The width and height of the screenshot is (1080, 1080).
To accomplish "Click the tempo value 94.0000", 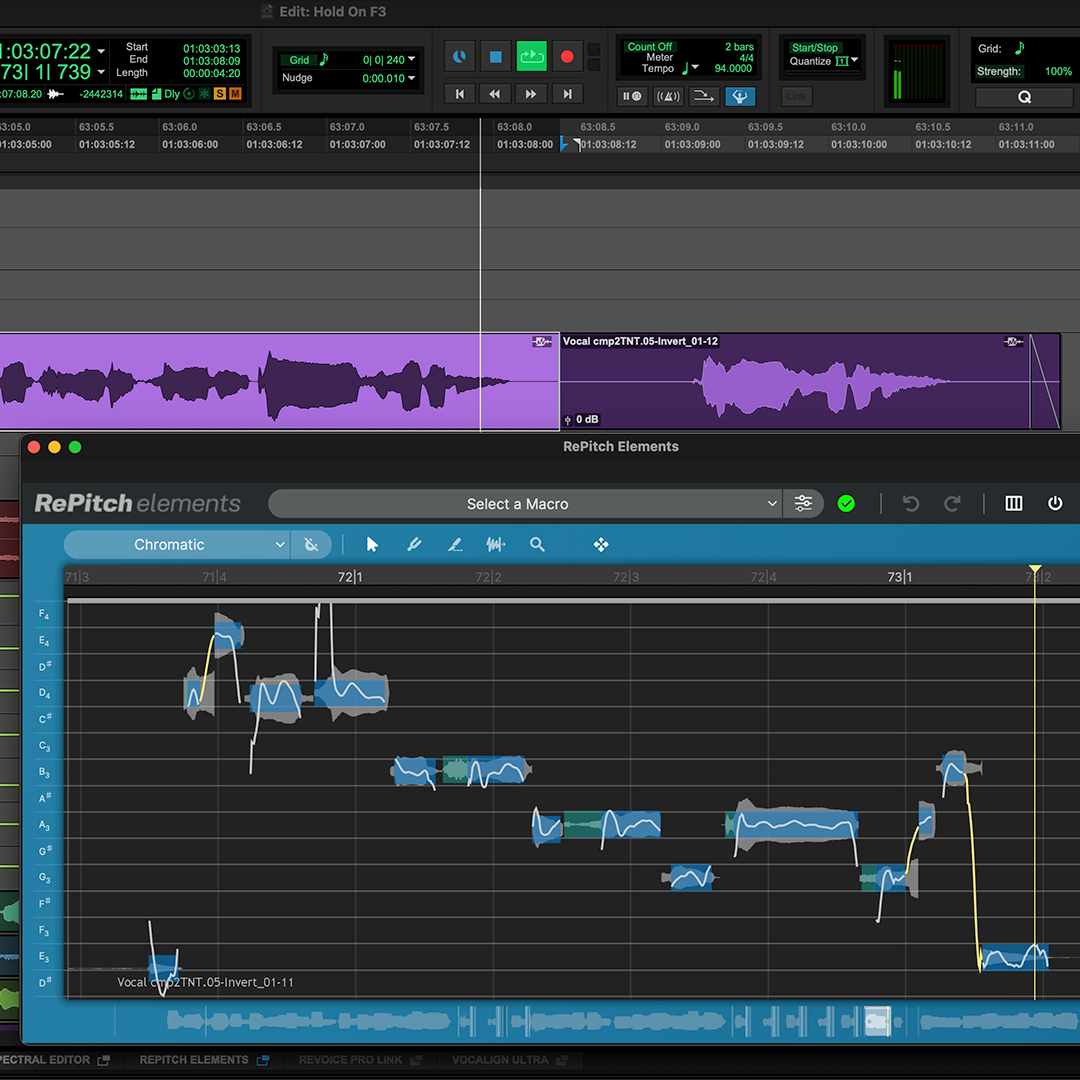I will 733,68.
